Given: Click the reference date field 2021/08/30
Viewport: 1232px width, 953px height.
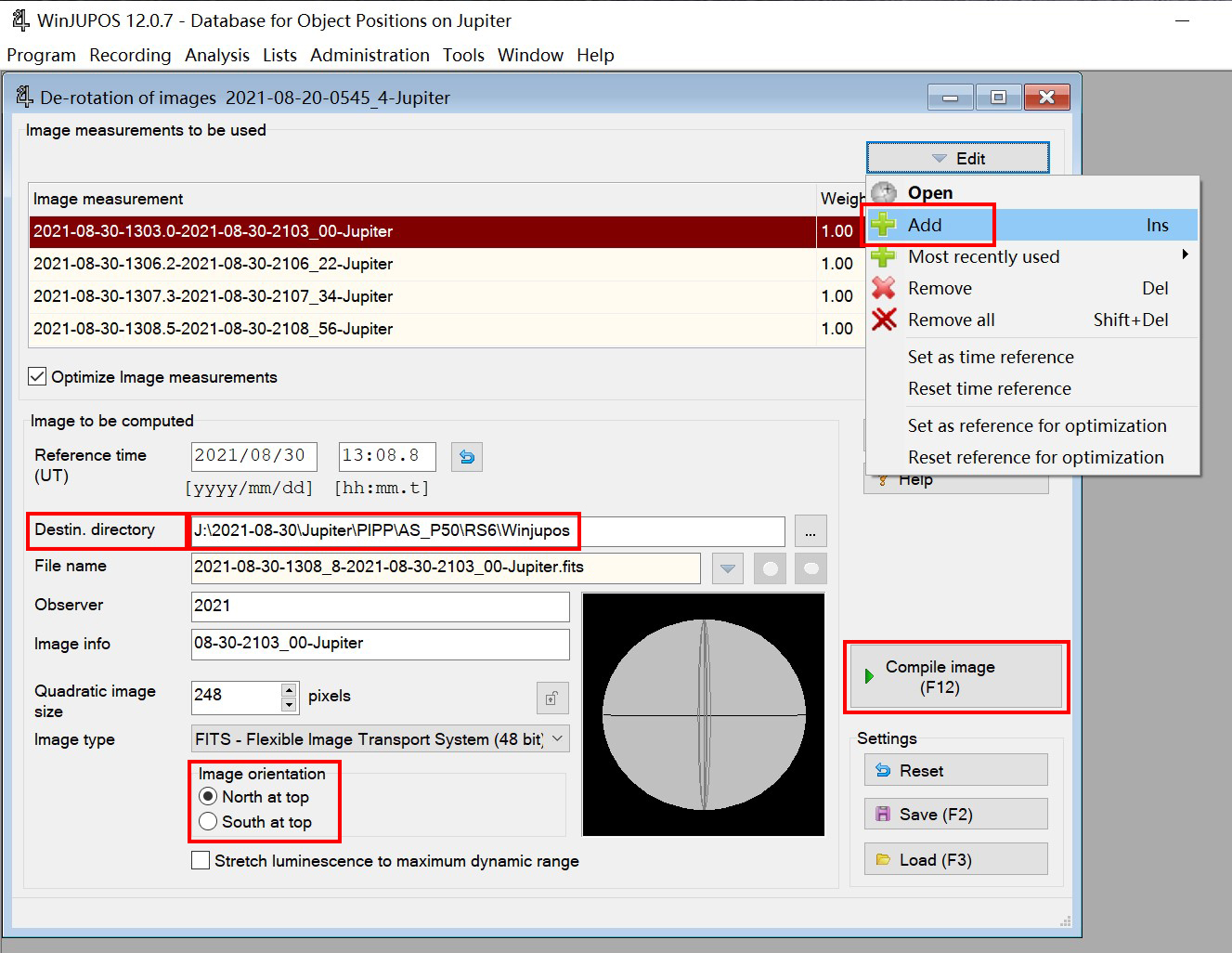Looking at the screenshot, I should 254,456.
